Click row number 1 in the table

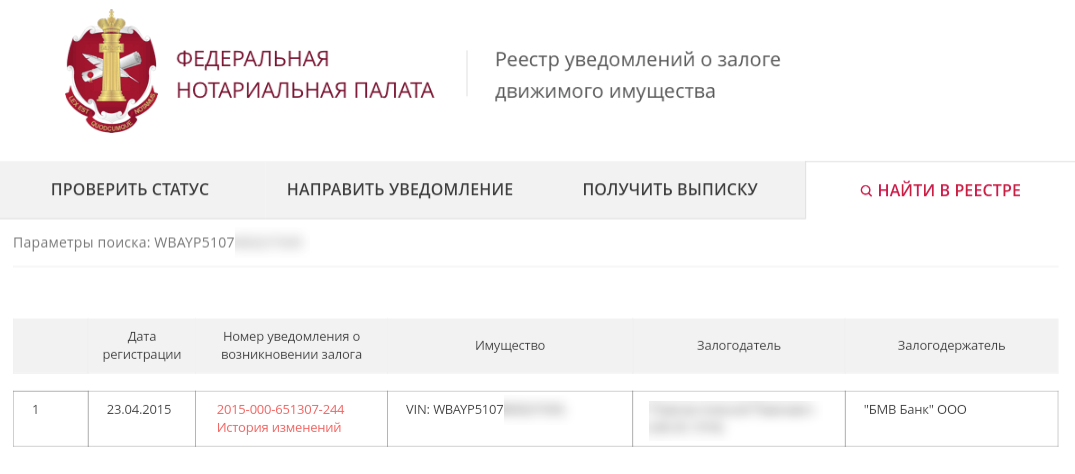coord(36,409)
